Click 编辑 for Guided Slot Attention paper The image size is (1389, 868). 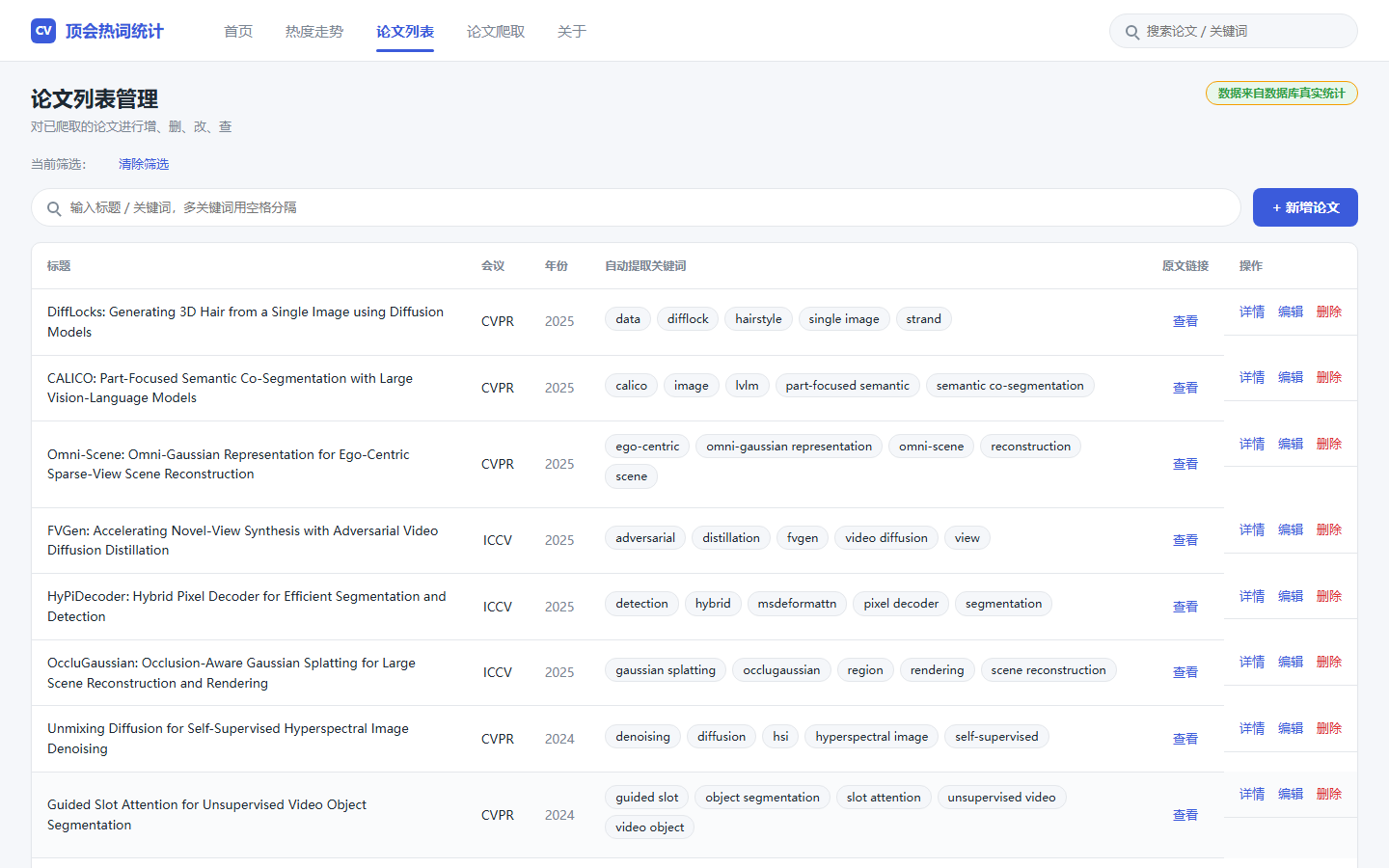point(1291,794)
